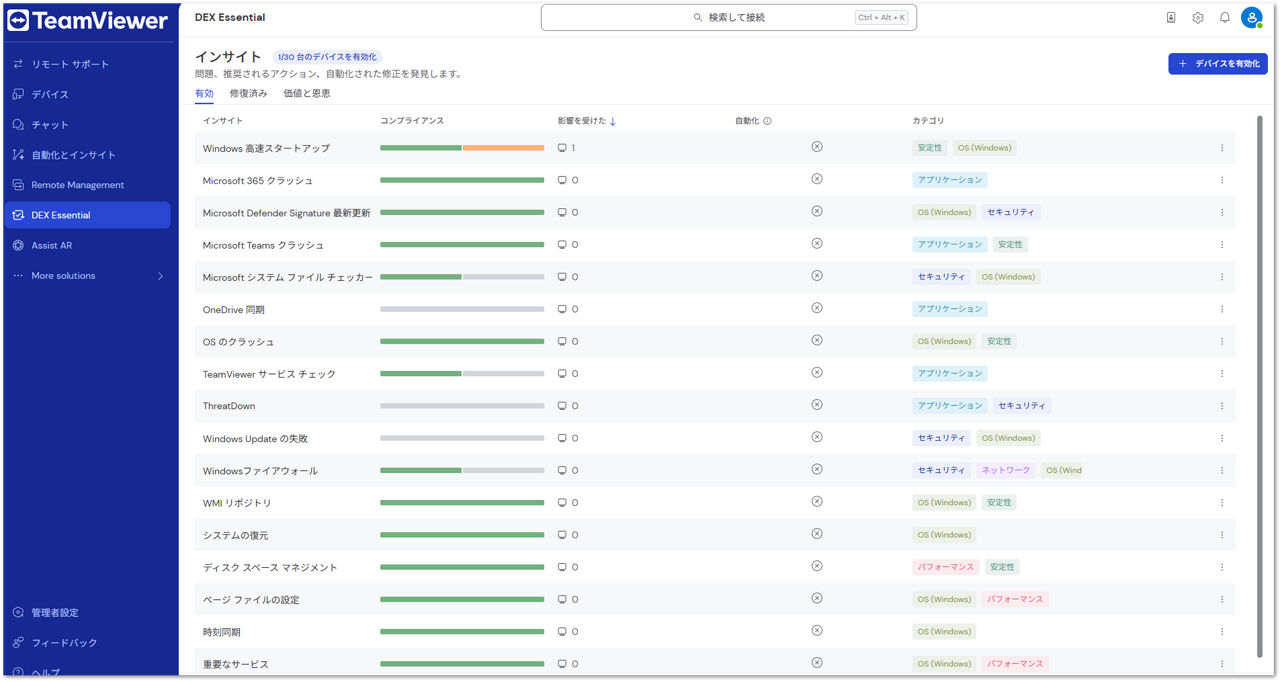Screen dimensions: 1280x682
Task: Toggle automation status for システムの復元 row
Action: (816, 534)
